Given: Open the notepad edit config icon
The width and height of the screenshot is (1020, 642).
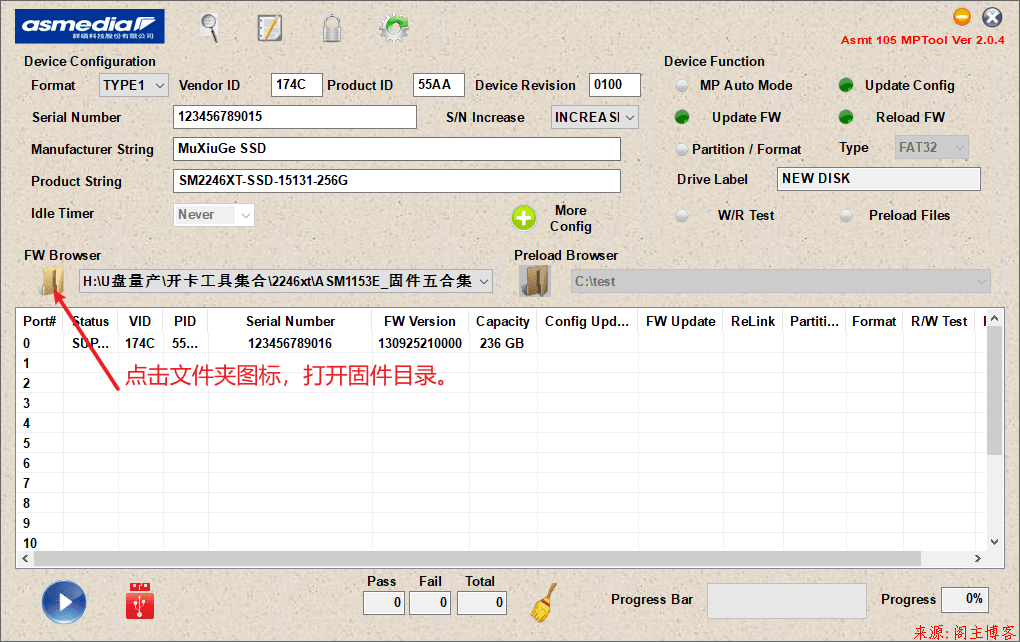Looking at the screenshot, I should [269, 28].
